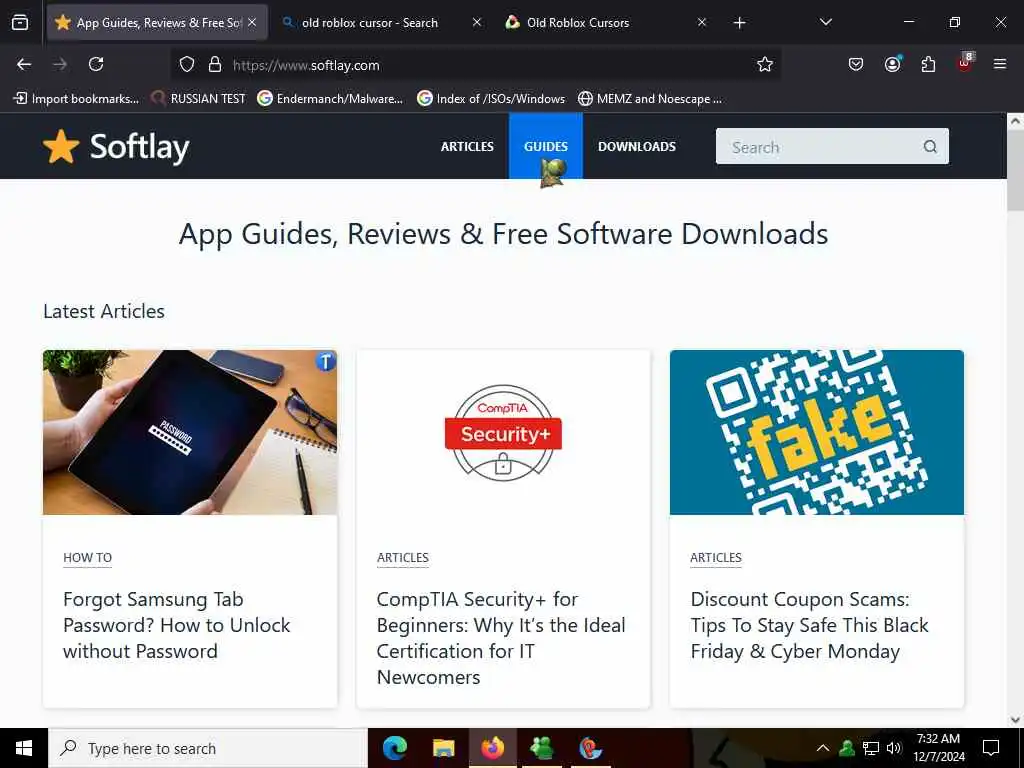Screen dimensions: 1024x768
Task: Open Forgot Samsung Tab Password article
Action: pos(176,625)
